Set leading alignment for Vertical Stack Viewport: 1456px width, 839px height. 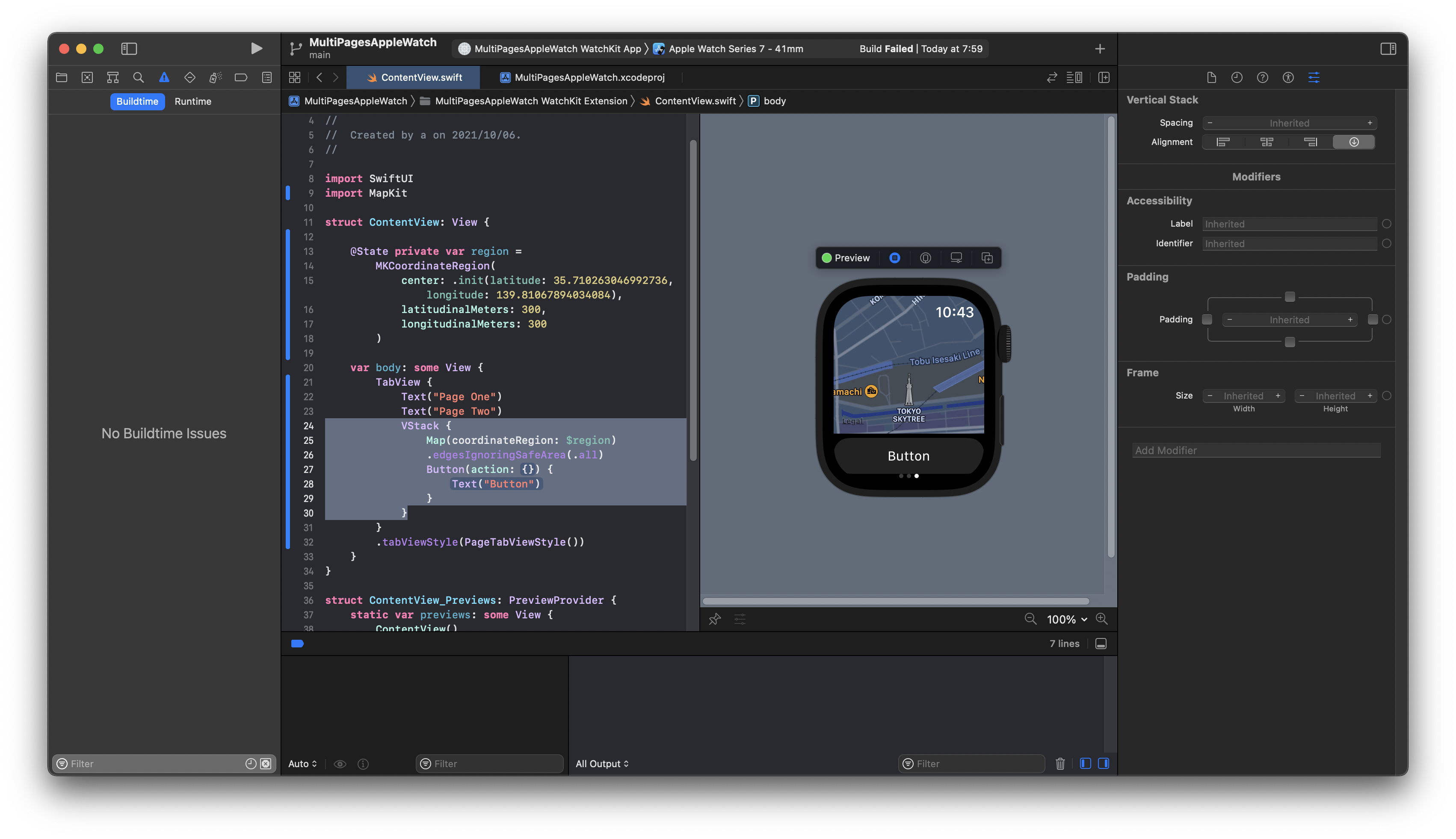tap(1223, 142)
